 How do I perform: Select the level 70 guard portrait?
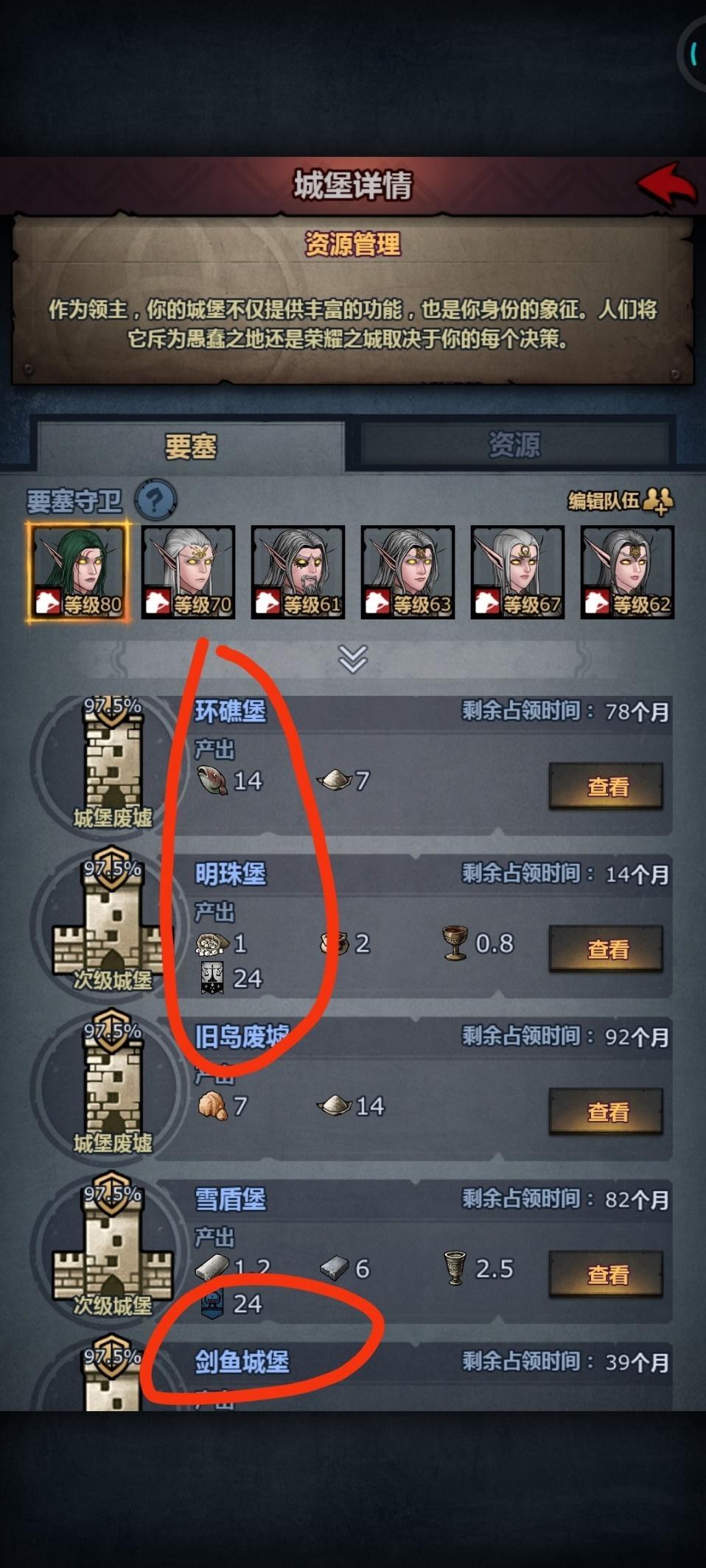[x=188, y=572]
